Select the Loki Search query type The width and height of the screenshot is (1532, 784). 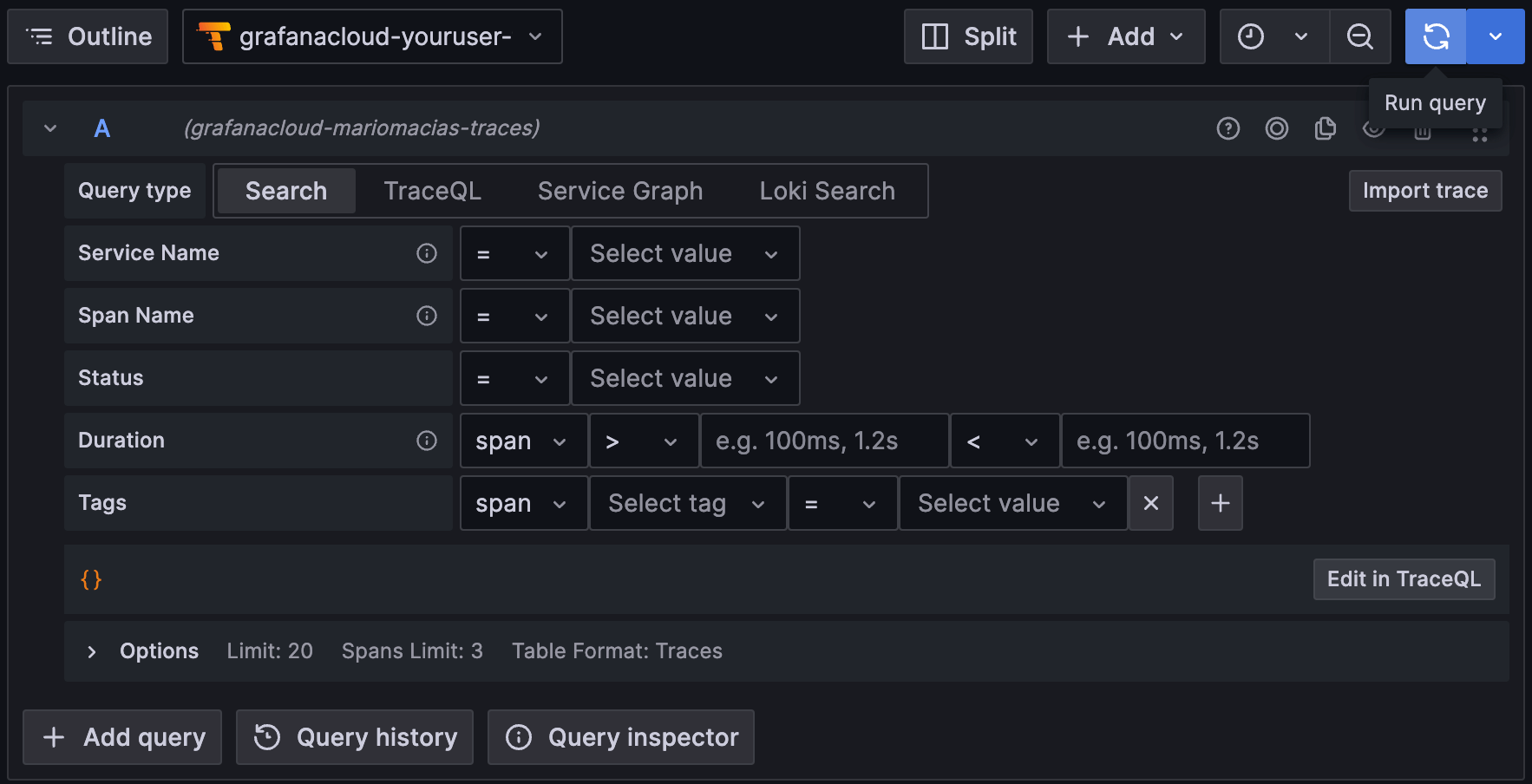coord(826,191)
